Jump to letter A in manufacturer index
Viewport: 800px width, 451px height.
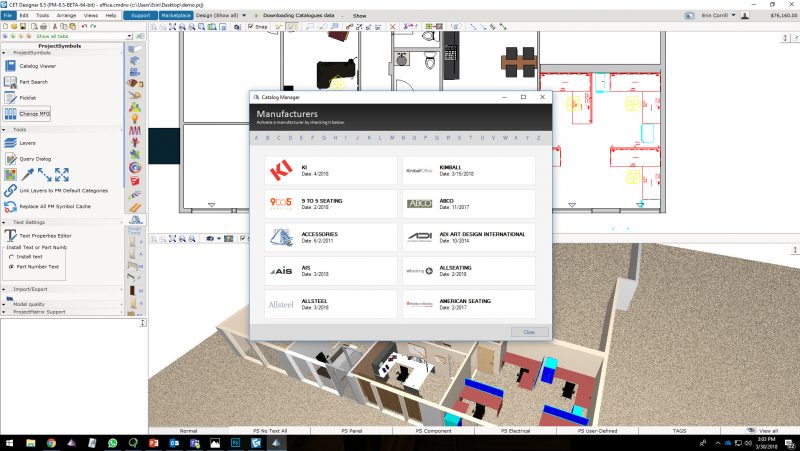pyautogui.click(x=256, y=138)
